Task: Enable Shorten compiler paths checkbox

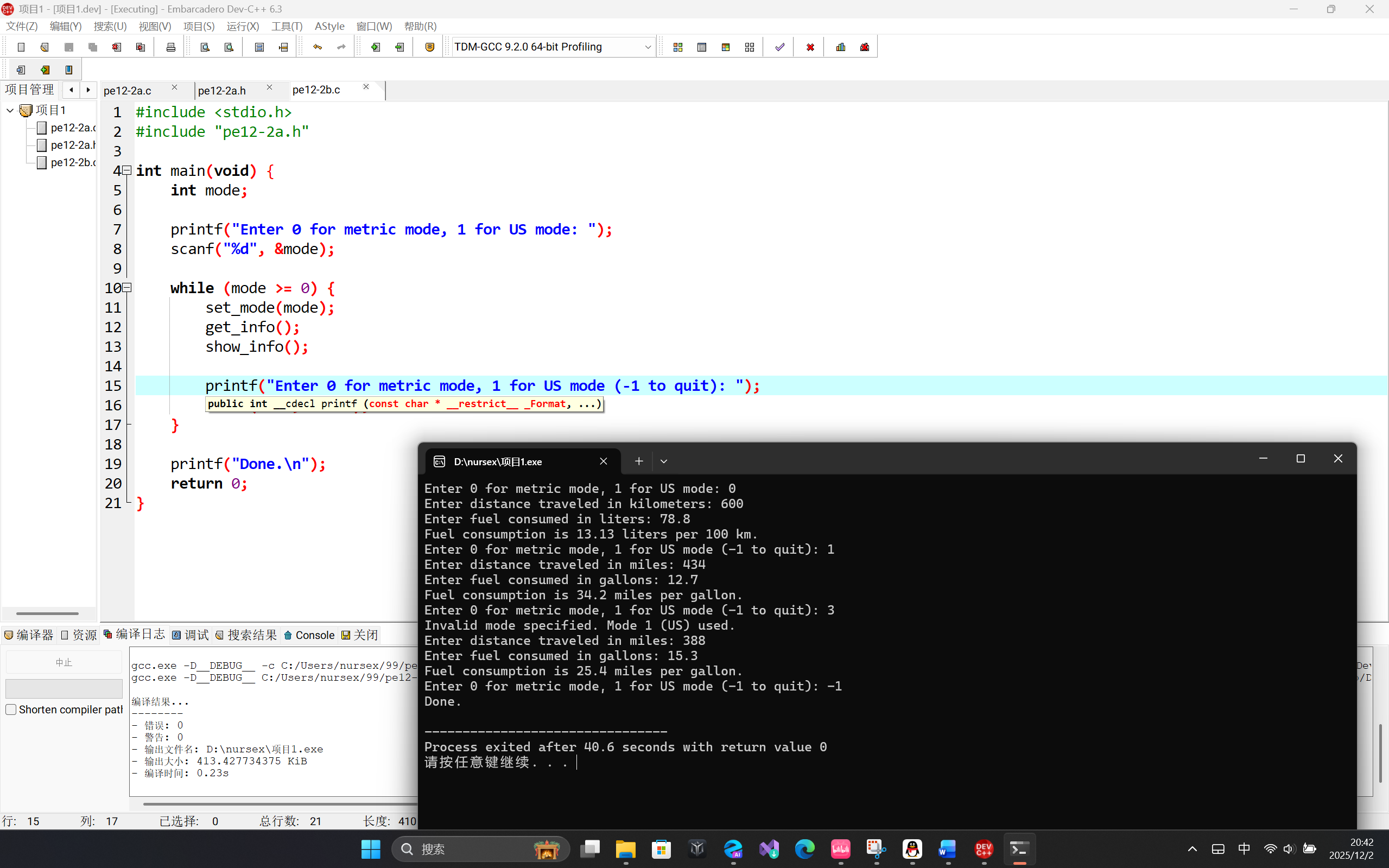Action: (11, 709)
